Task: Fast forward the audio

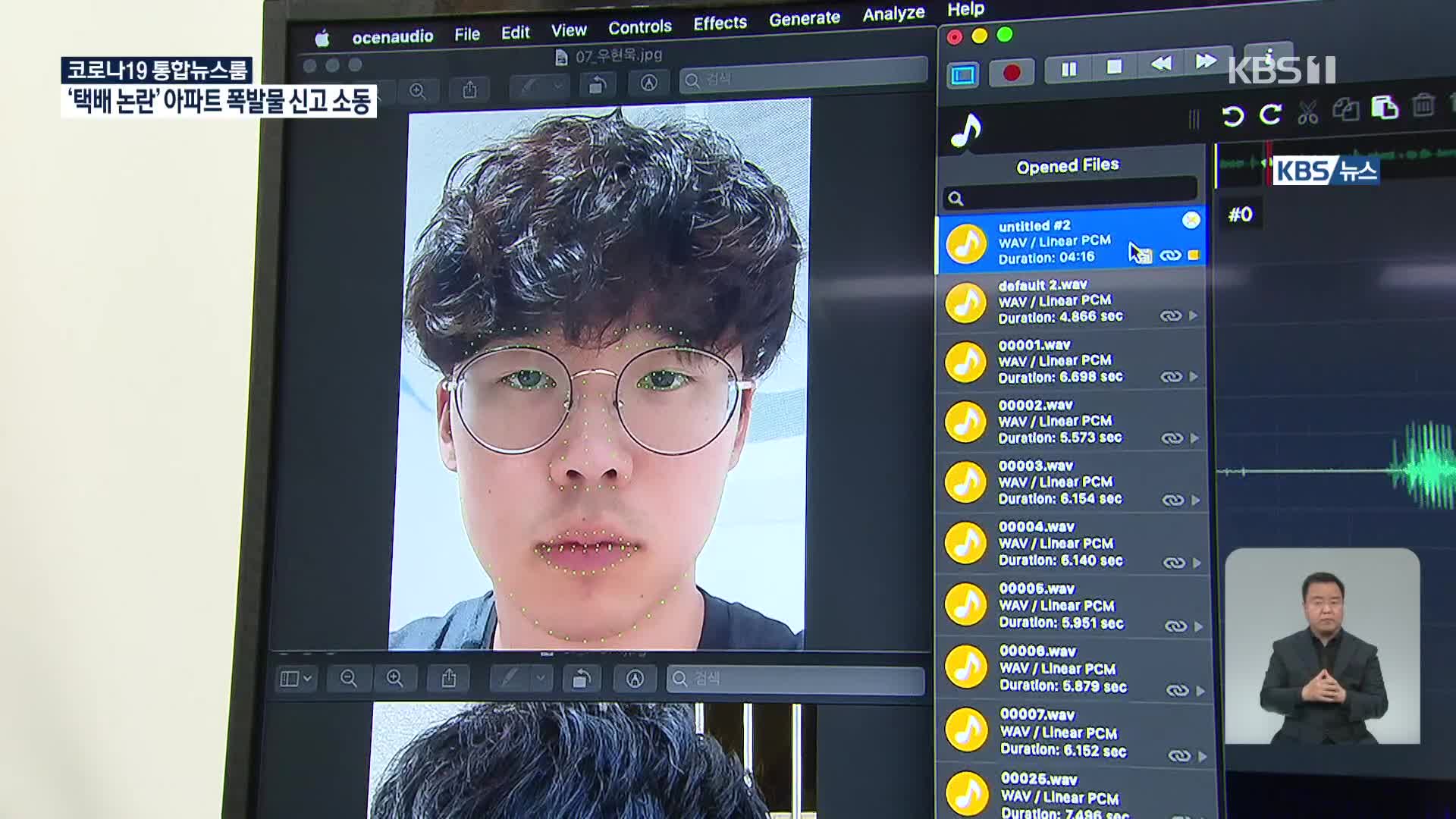Action: [1206, 61]
